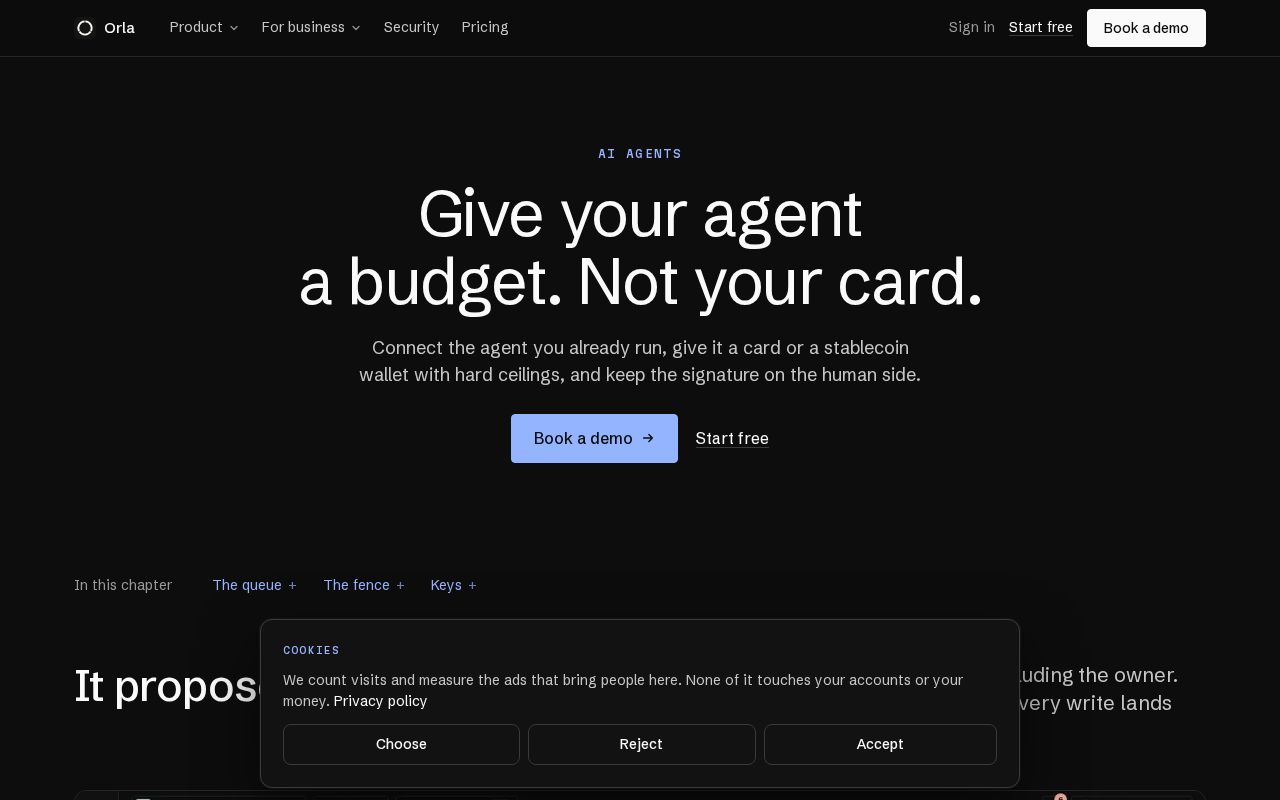
Task: Click the "COOKIES" heading in the banner
Action: (311, 650)
